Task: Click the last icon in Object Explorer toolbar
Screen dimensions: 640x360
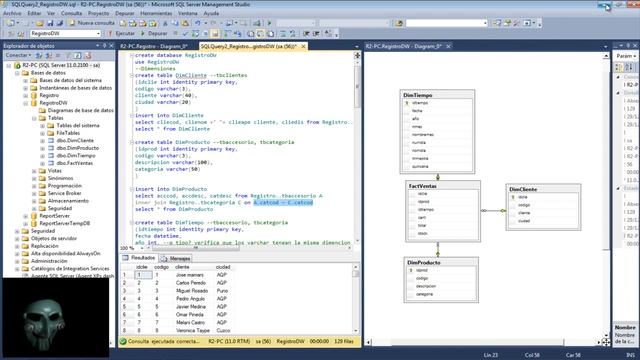Action: 88,55
